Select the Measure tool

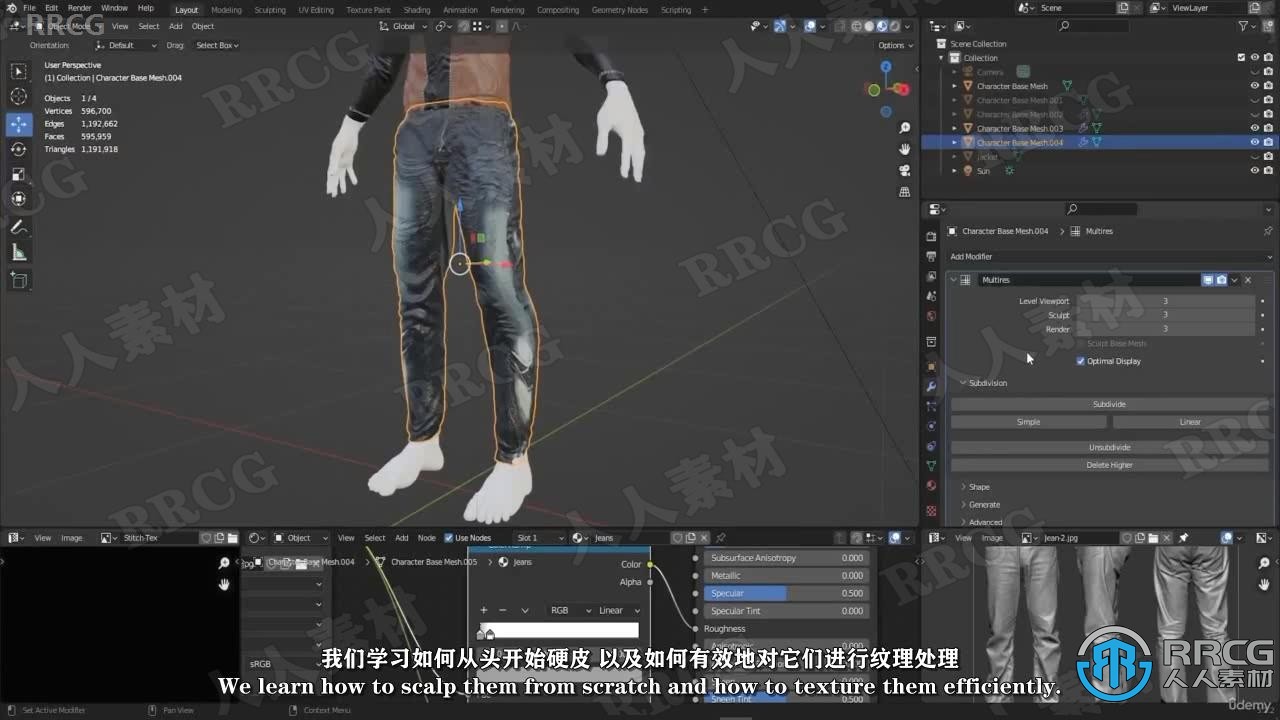(x=19, y=252)
